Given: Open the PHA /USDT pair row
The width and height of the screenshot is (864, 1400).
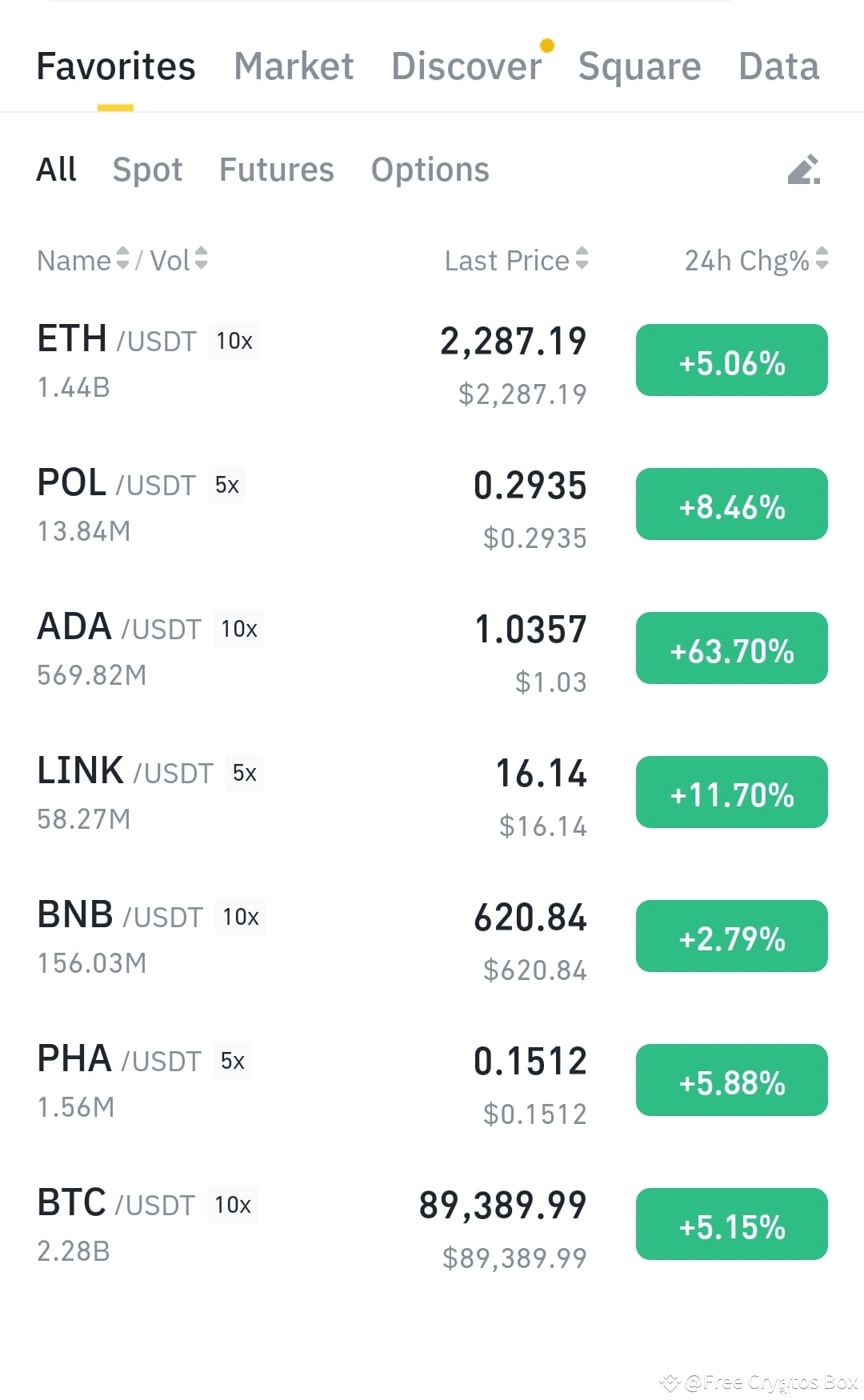Looking at the screenshot, I should click(432, 1080).
